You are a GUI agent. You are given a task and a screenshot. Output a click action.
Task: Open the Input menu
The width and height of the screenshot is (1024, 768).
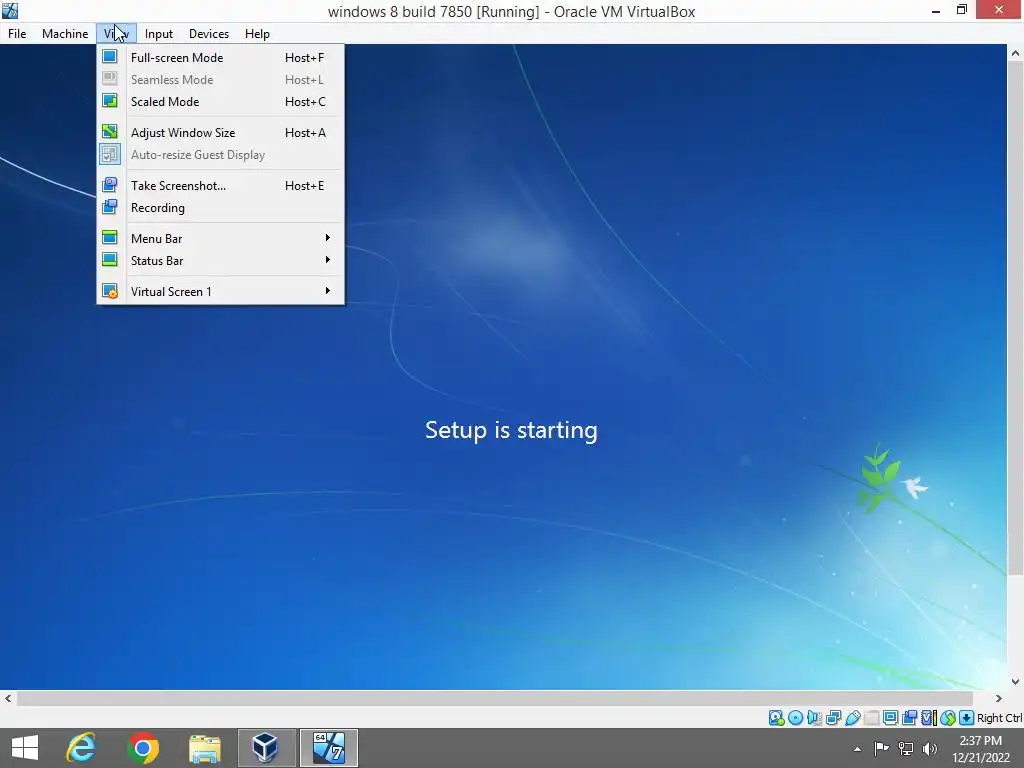(159, 33)
